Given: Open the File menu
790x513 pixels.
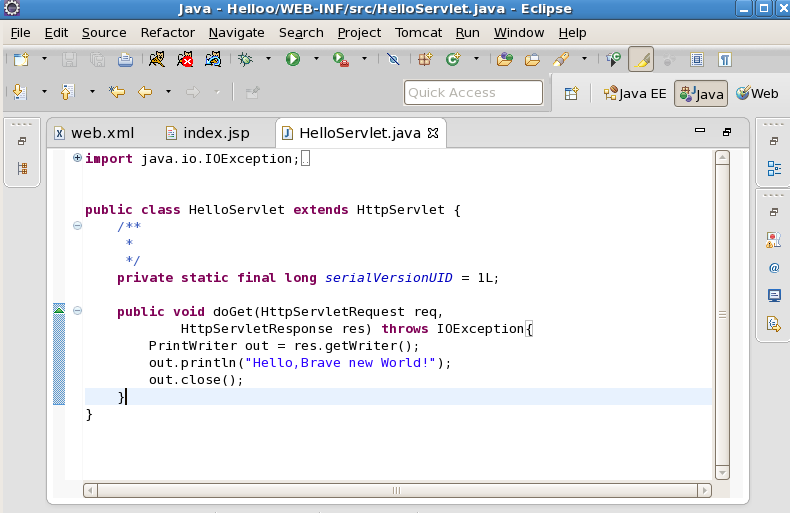Looking at the screenshot, I should (20, 33).
